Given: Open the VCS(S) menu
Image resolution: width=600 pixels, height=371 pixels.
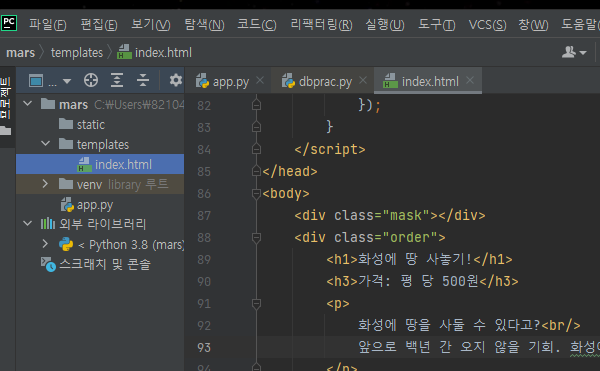Looking at the screenshot, I should tap(488, 24).
